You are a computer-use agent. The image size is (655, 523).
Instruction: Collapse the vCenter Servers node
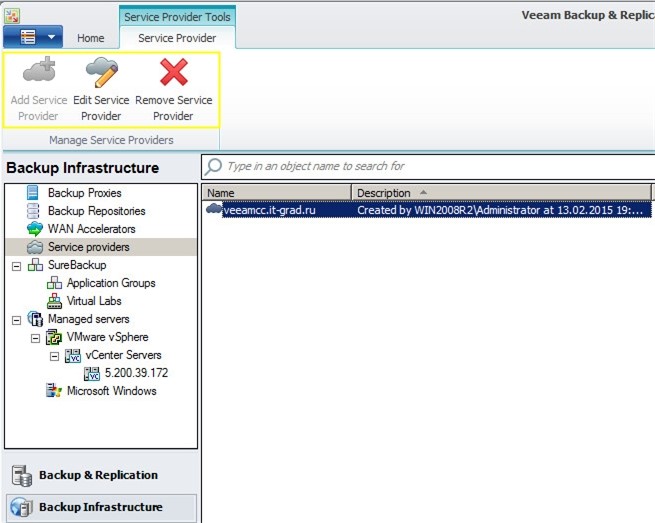pyautogui.click(x=54, y=356)
